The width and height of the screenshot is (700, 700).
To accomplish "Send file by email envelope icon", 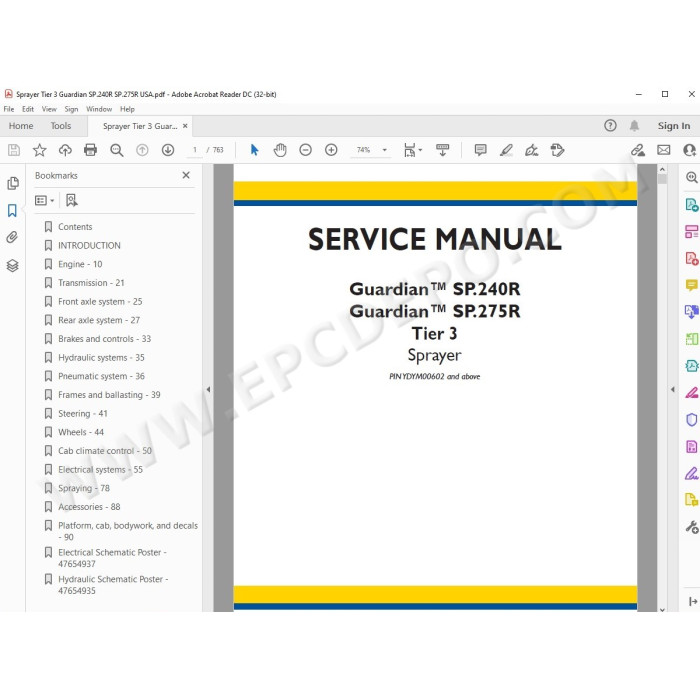I will click(664, 150).
